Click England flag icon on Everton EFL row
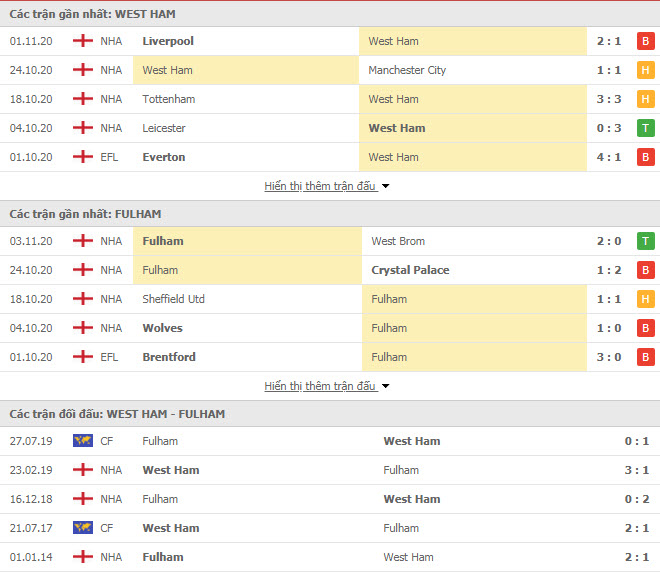 pos(83,157)
